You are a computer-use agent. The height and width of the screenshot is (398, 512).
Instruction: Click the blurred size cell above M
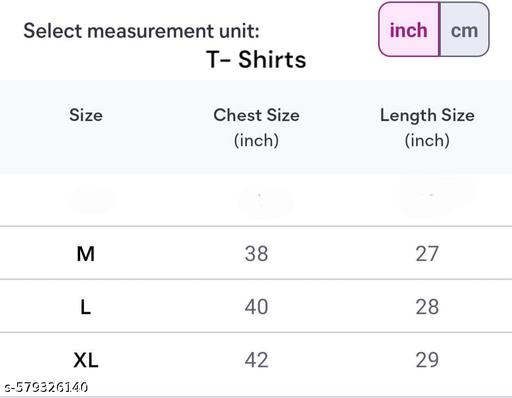pos(91,199)
